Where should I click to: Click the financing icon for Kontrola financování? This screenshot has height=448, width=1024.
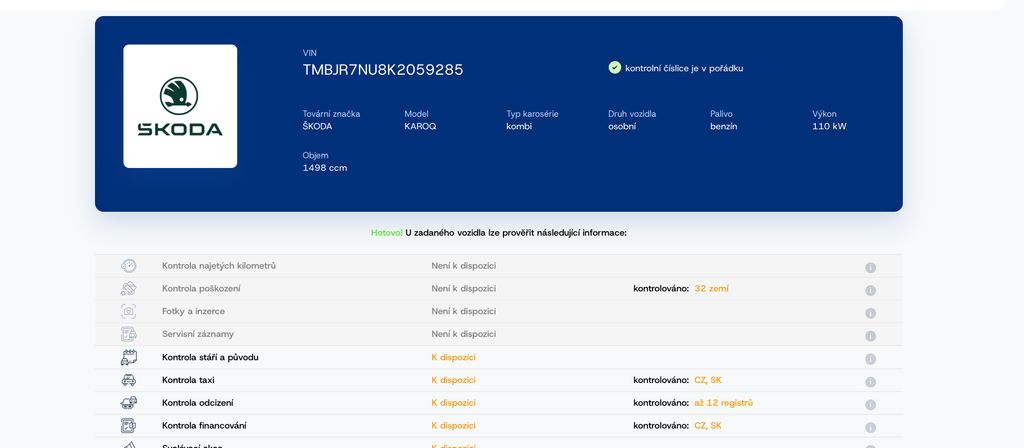[x=129, y=426]
